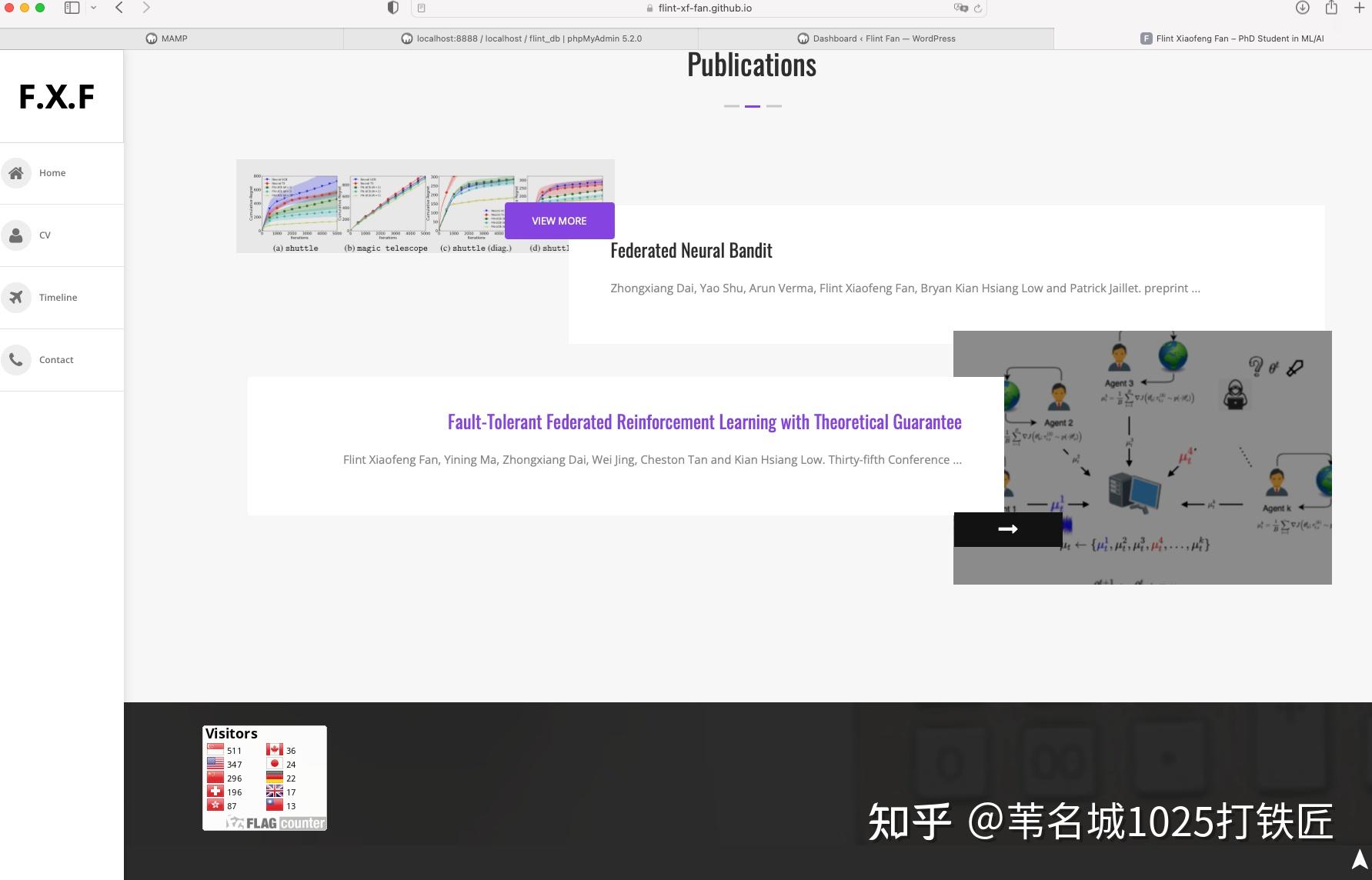
Task: Click the privacy shield icon in the toolbar
Action: 393,8
